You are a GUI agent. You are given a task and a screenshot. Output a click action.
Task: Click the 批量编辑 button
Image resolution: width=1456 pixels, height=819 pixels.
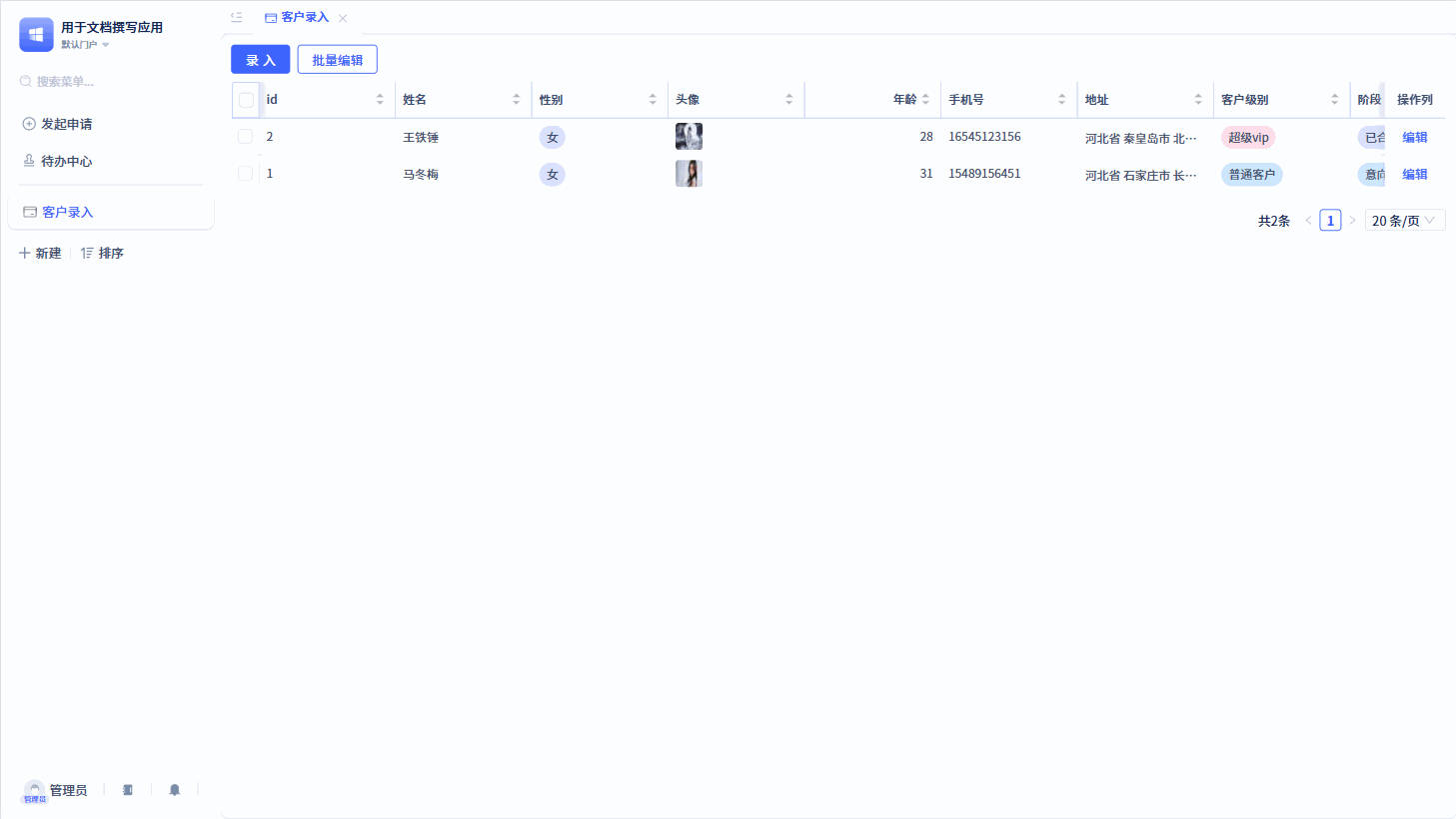[338, 60]
